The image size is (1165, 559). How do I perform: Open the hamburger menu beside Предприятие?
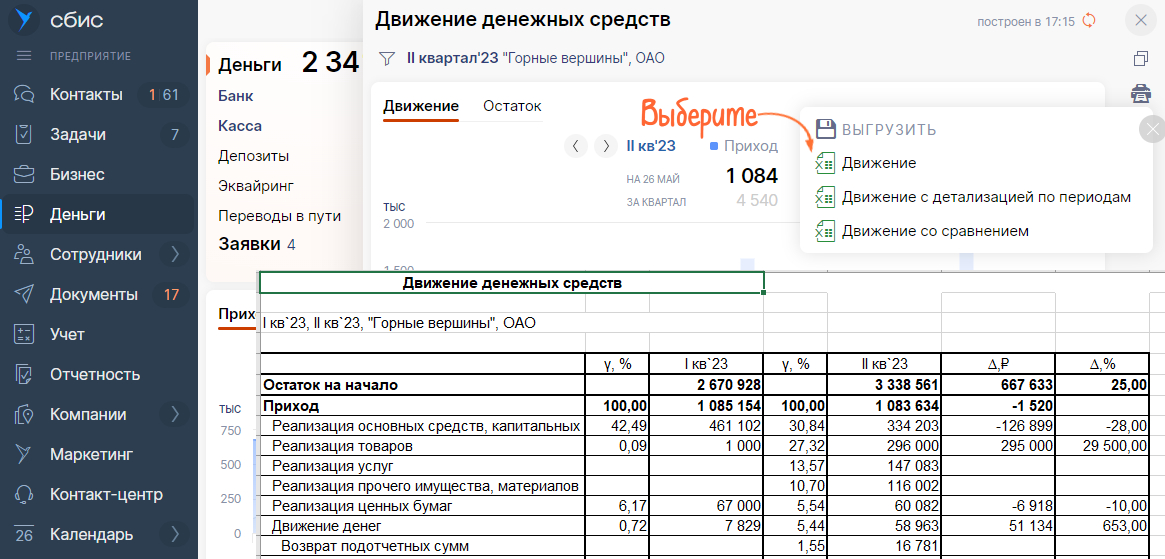[24, 56]
